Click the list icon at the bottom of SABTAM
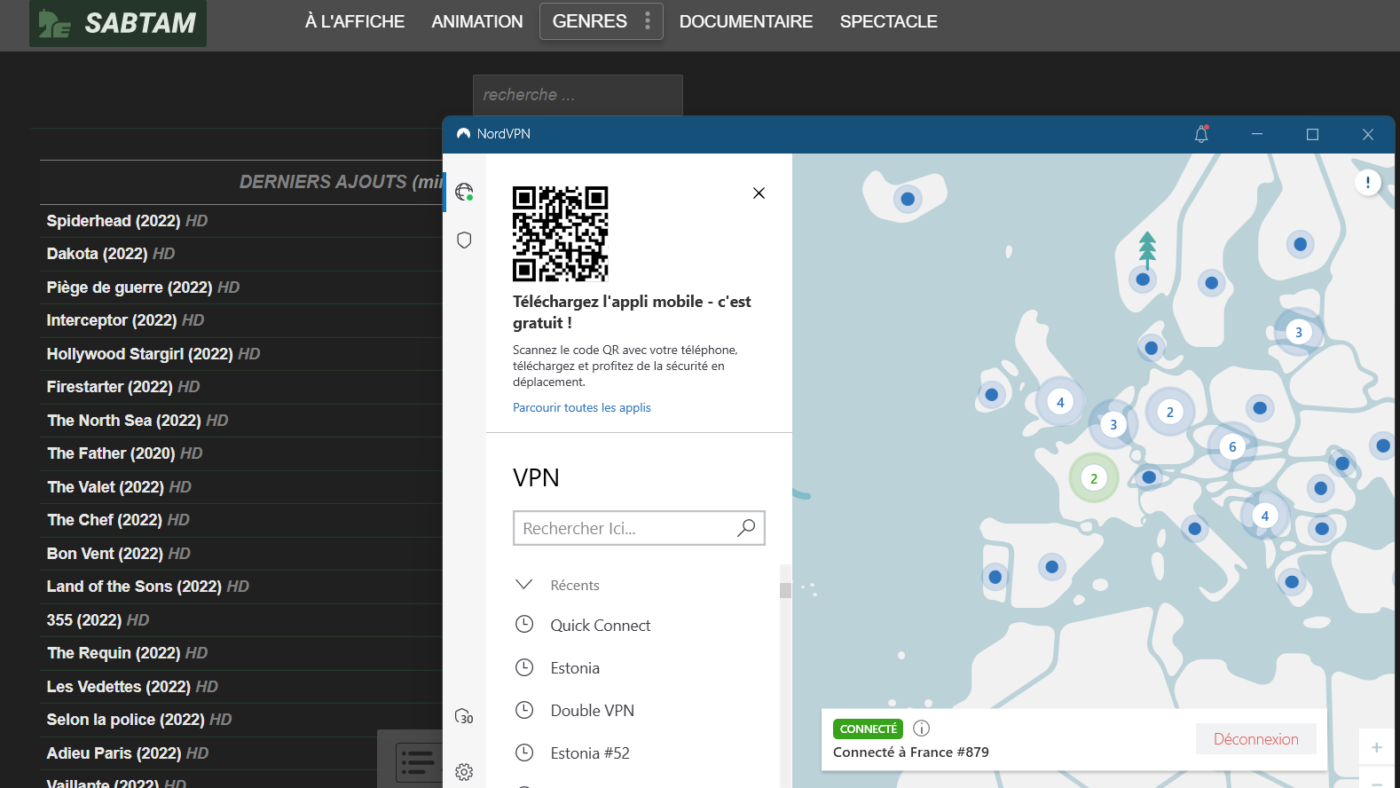 [x=418, y=762]
